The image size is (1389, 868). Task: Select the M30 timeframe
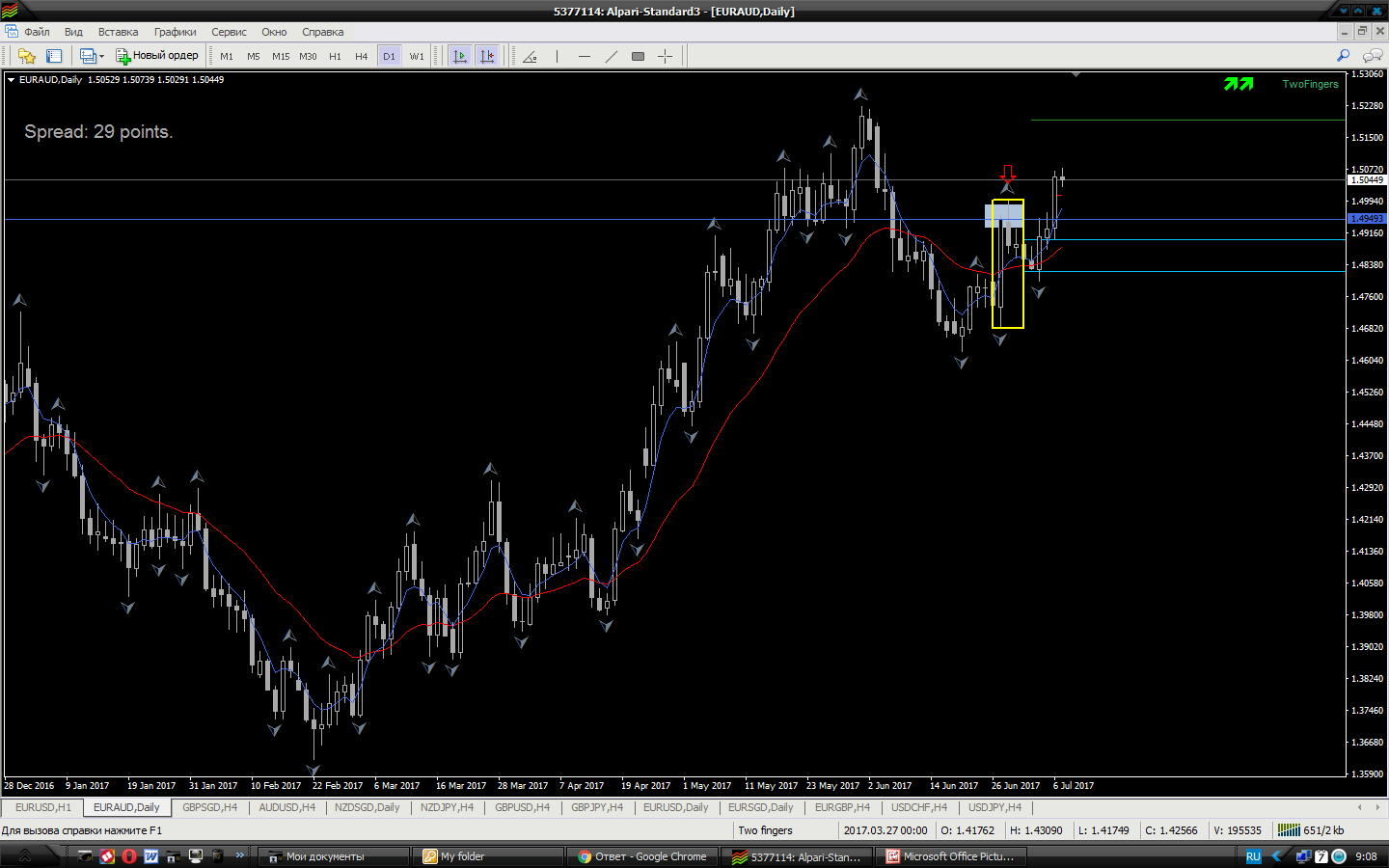coord(308,56)
